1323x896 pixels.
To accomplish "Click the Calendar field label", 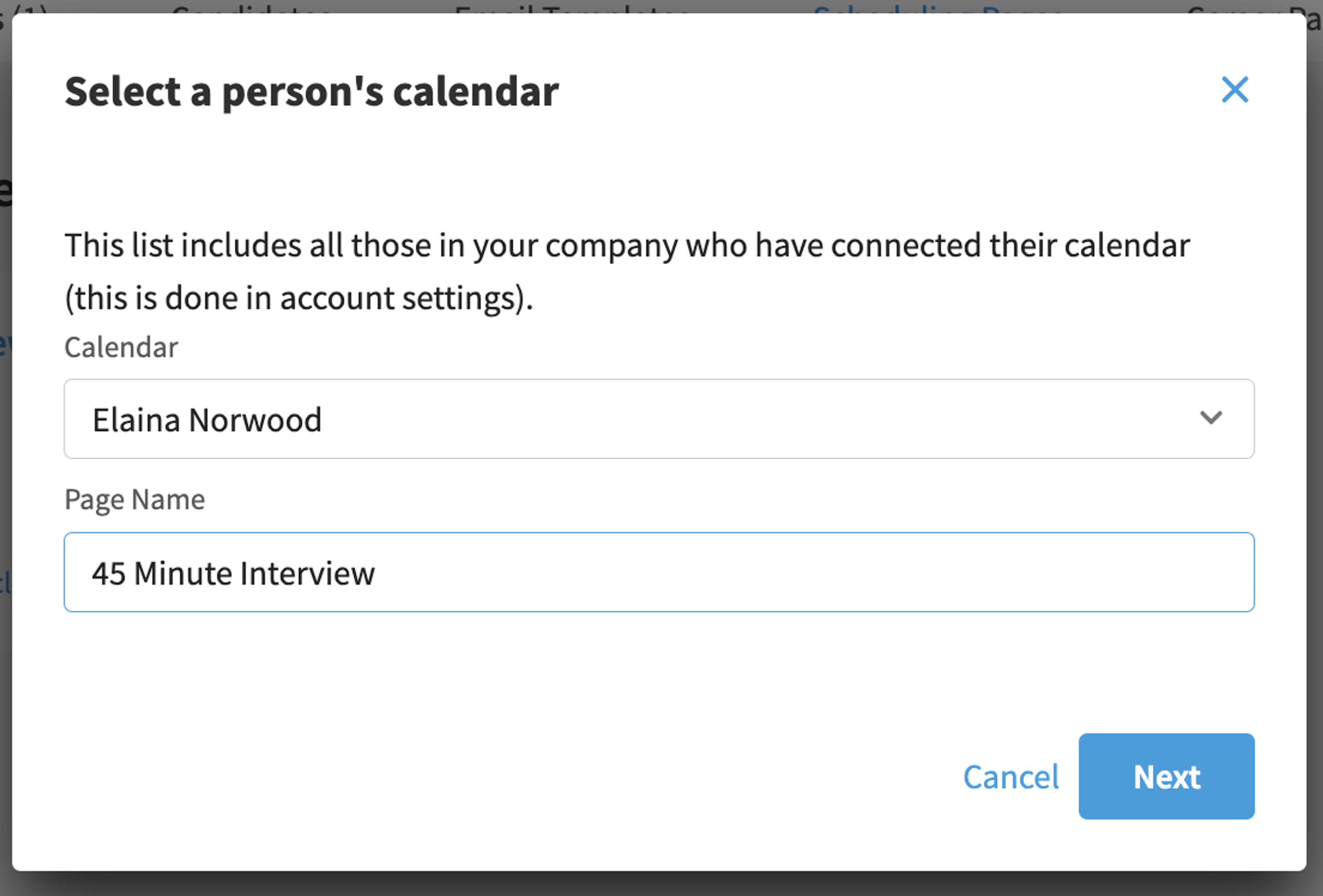I will [x=121, y=347].
